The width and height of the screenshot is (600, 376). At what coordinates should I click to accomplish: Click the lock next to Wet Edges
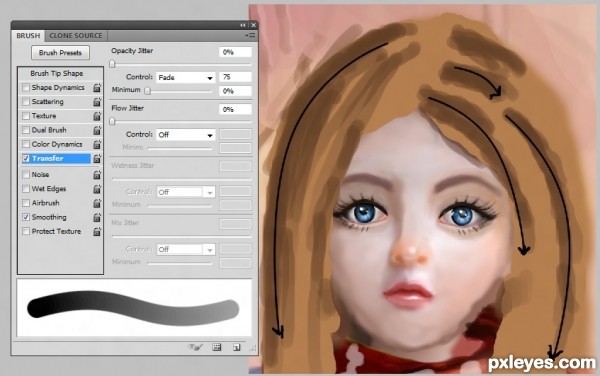(97, 189)
